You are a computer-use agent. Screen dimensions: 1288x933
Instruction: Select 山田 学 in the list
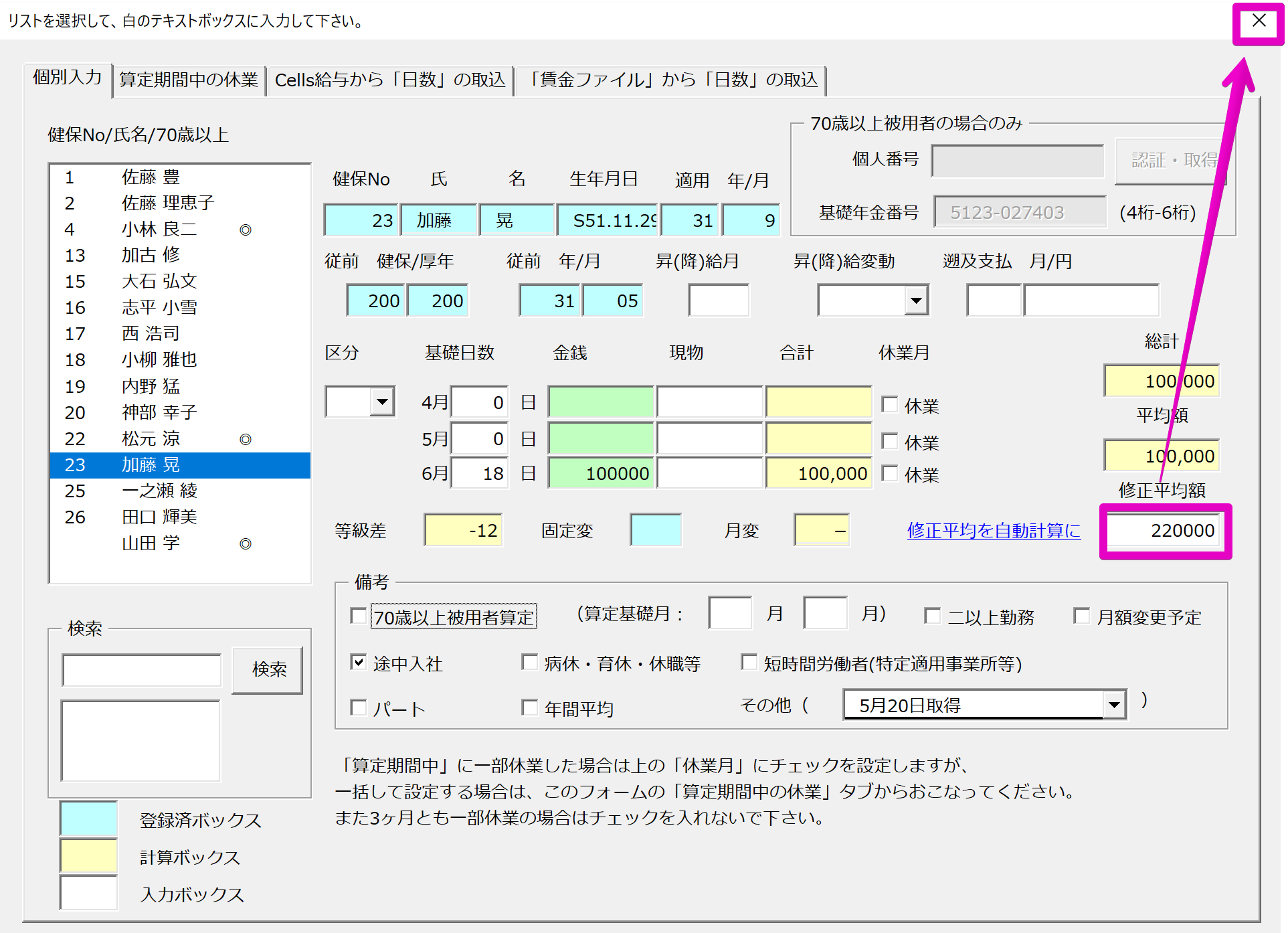(180, 543)
